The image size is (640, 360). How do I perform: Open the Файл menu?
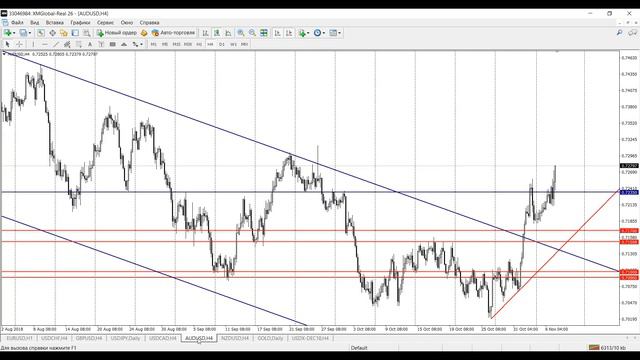pos(17,22)
